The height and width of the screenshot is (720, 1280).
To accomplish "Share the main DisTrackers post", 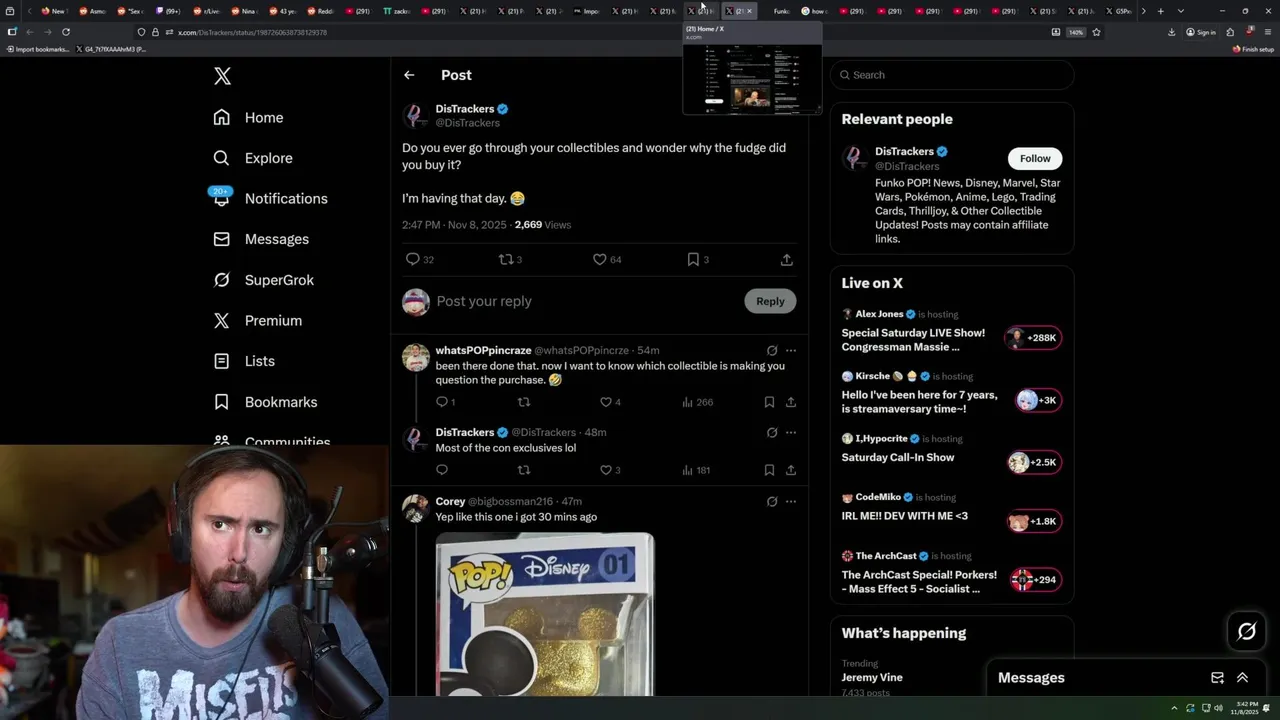I will (x=787, y=259).
